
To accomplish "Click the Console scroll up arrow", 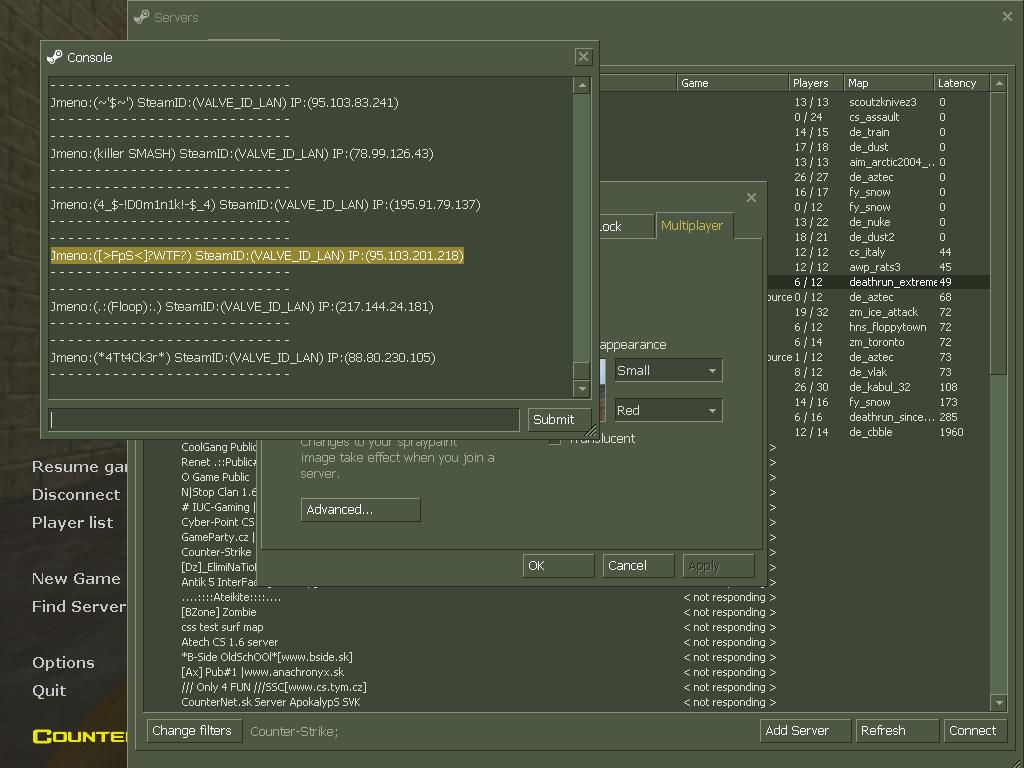I will [x=582, y=86].
